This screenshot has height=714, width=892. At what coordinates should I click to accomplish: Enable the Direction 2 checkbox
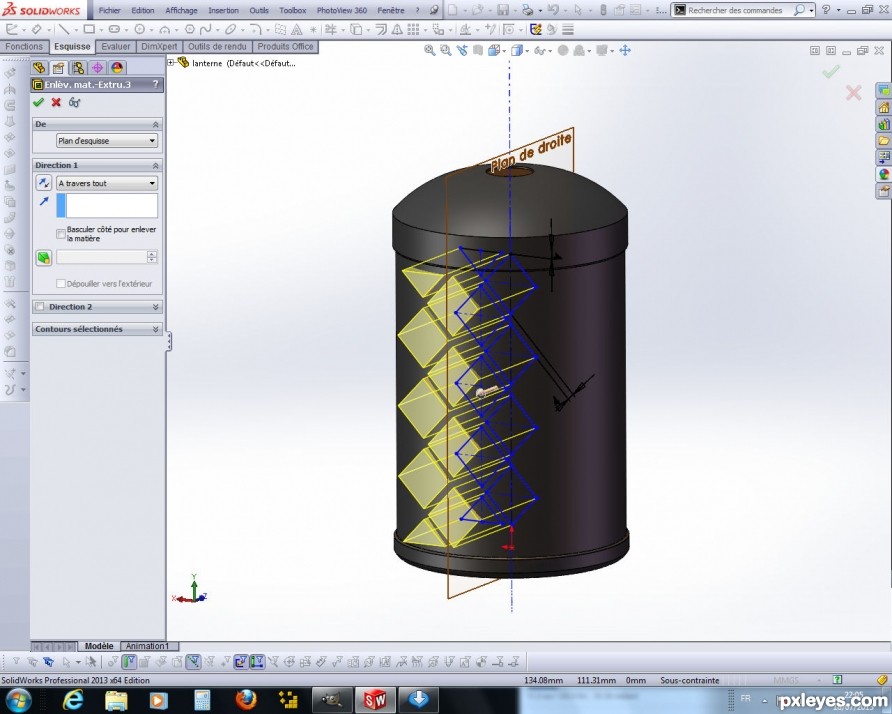click(40, 307)
